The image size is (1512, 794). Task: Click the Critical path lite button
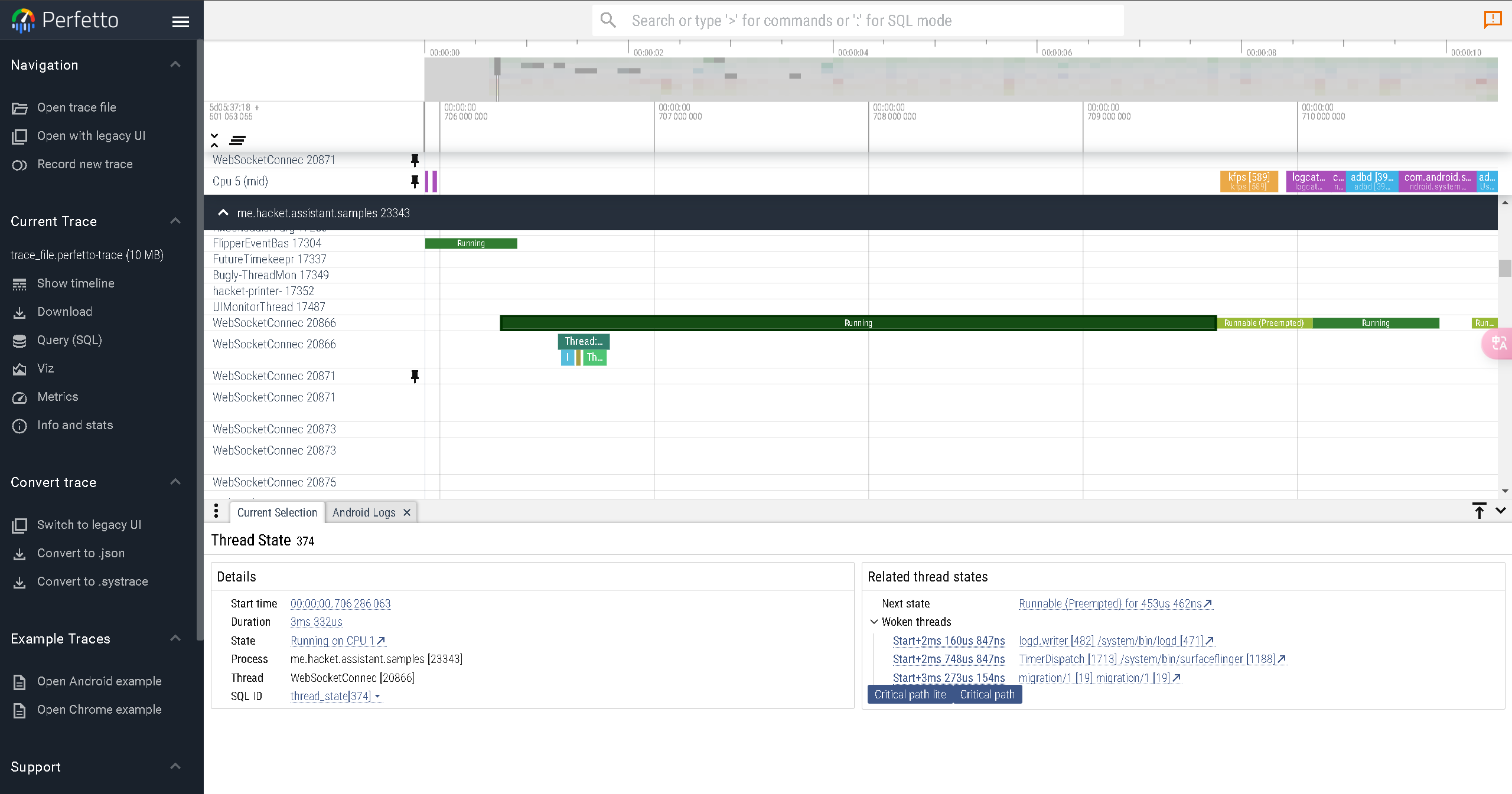coord(910,694)
